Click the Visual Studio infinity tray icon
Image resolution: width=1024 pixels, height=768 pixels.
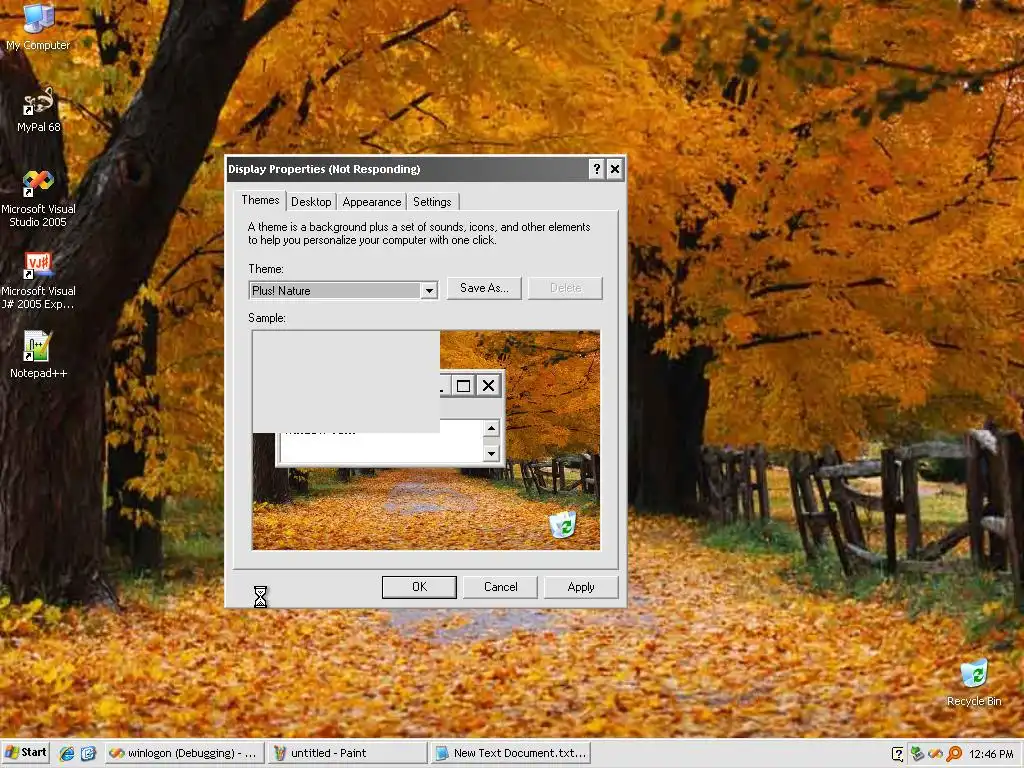935,754
